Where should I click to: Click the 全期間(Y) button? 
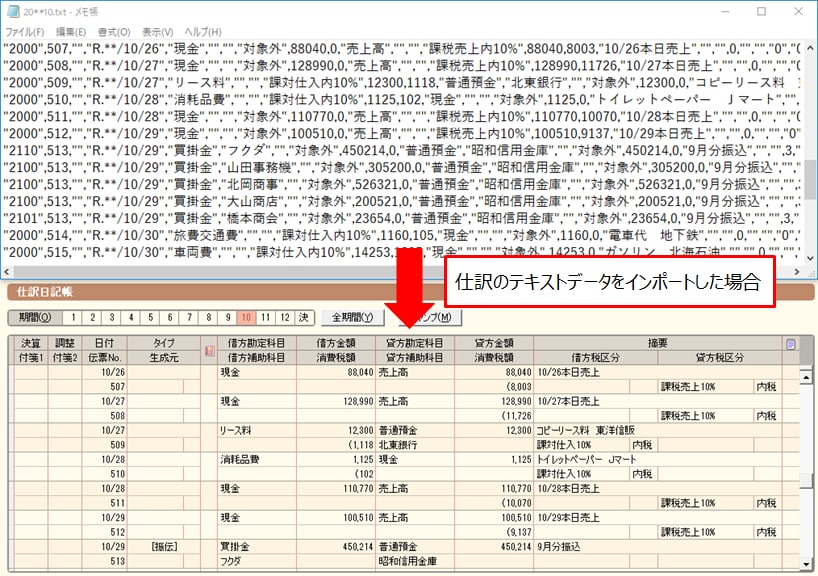point(351,317)
